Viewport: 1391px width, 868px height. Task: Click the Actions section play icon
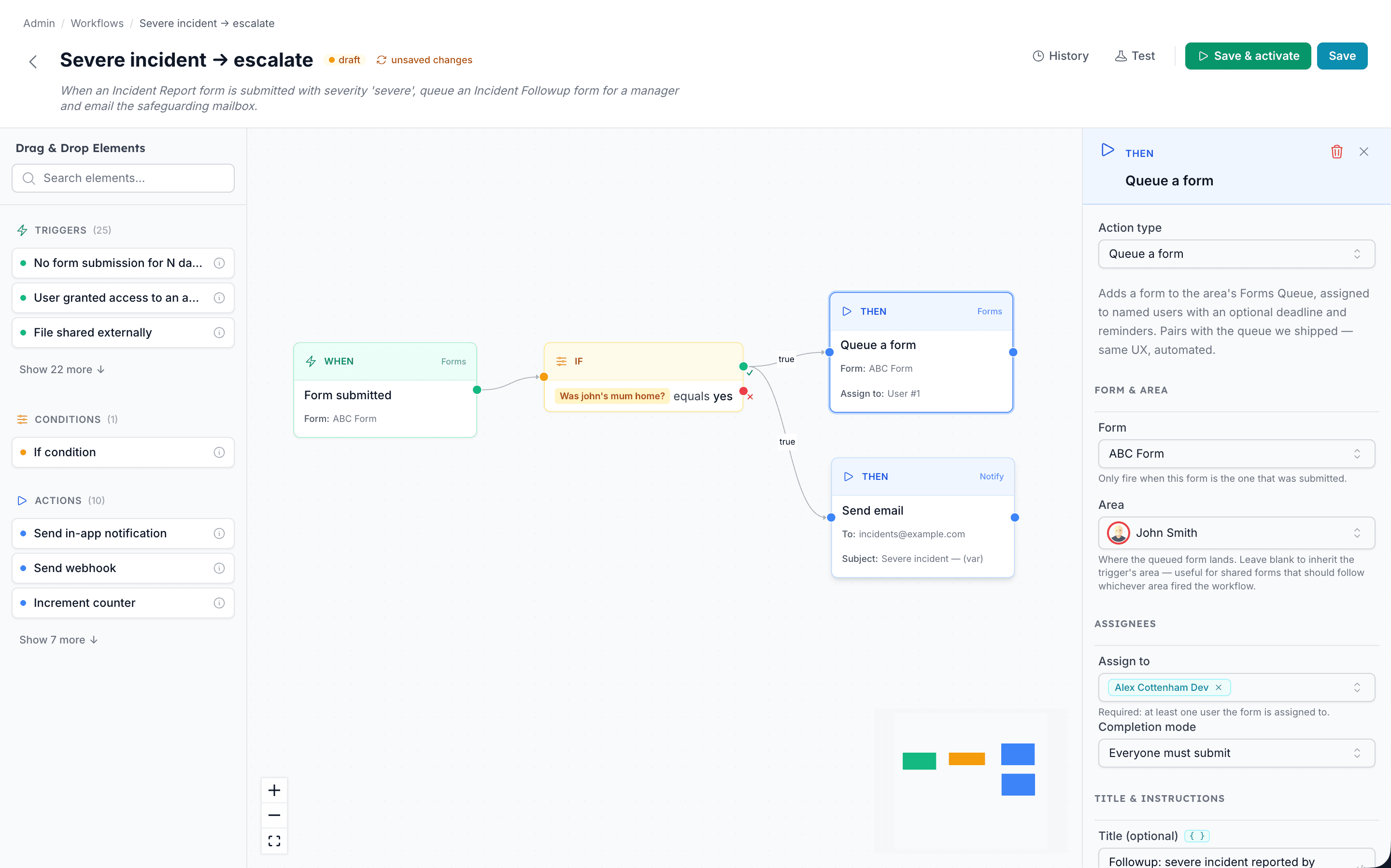pos(22,501)
